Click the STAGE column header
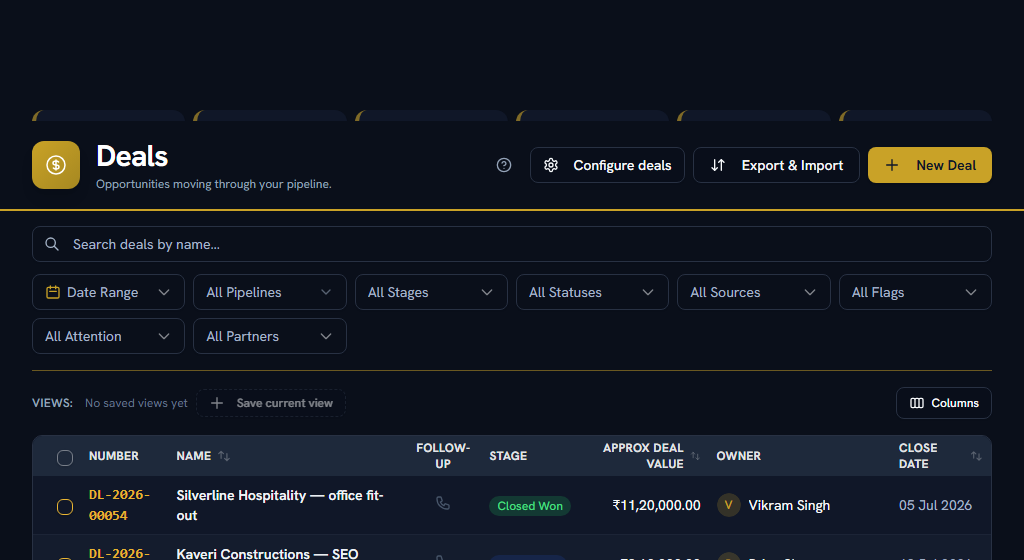 [508, 456]
